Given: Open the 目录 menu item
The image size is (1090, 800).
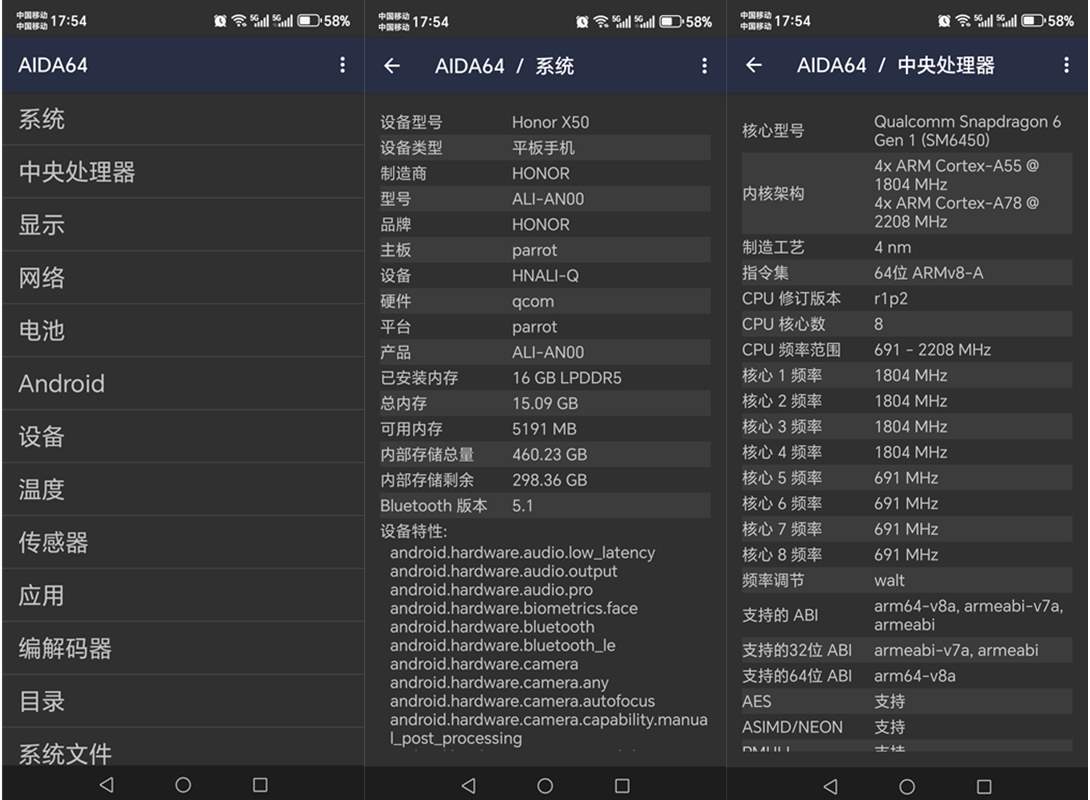Looking at the screenshot, I should (x=183, y=701).
